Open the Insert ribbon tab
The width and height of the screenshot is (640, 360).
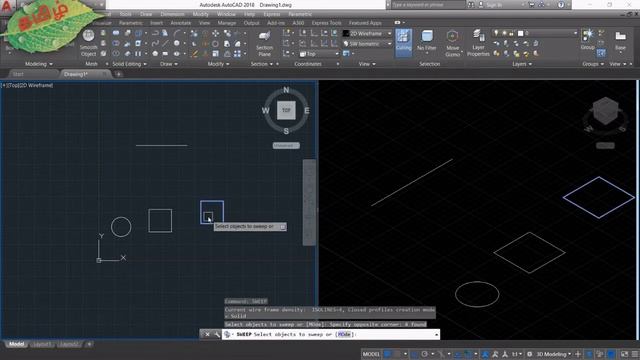[156, 23]
